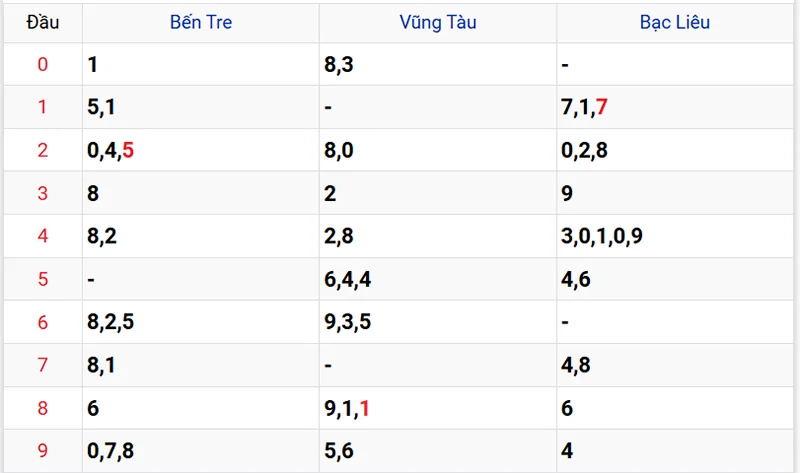Image resolution: width=800 pixels, height=473 pixels.
Task: Click the Vũng Tàu column header
Action: pyautogui.click(x=438, y=22)
